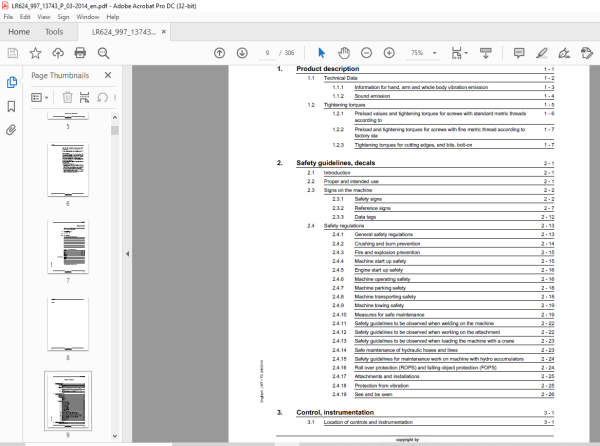Image resolution: width=600 pixels, height=446 pixels.
Task: Expand the thumbnail Options dropdown menu
Action: (x=39, y=98)
